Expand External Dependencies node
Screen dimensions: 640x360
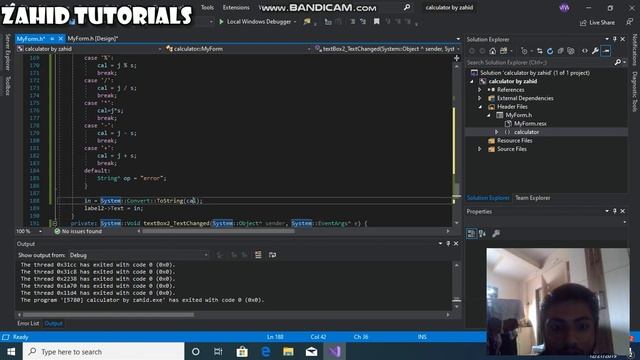point(480,98)
